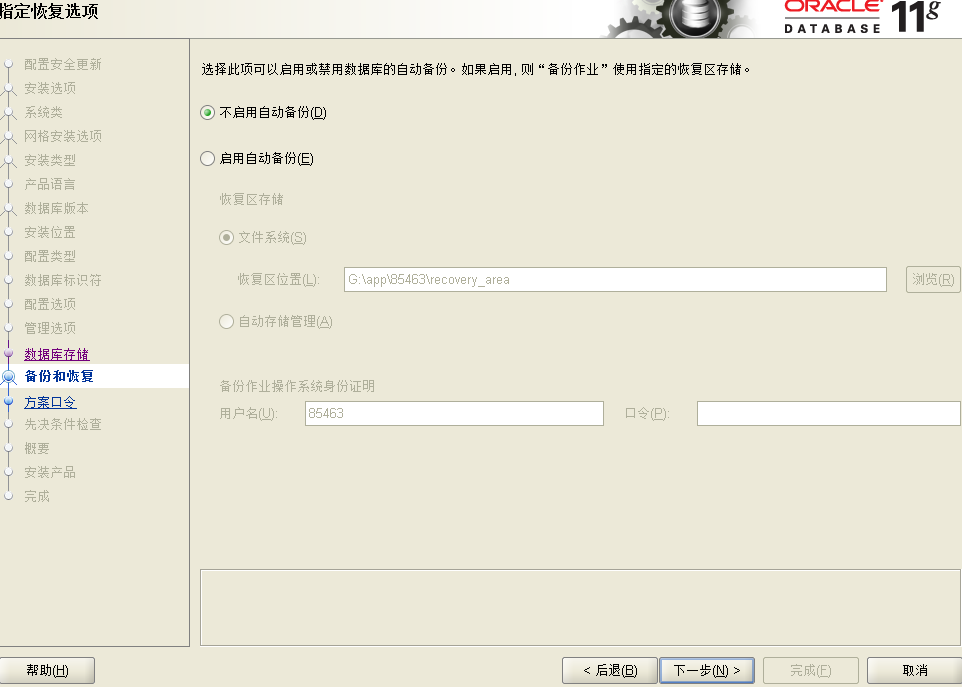Viewport: 962px width, 687px height.
Task: Choose 自动存储管理 radio button
Action: 226,321
